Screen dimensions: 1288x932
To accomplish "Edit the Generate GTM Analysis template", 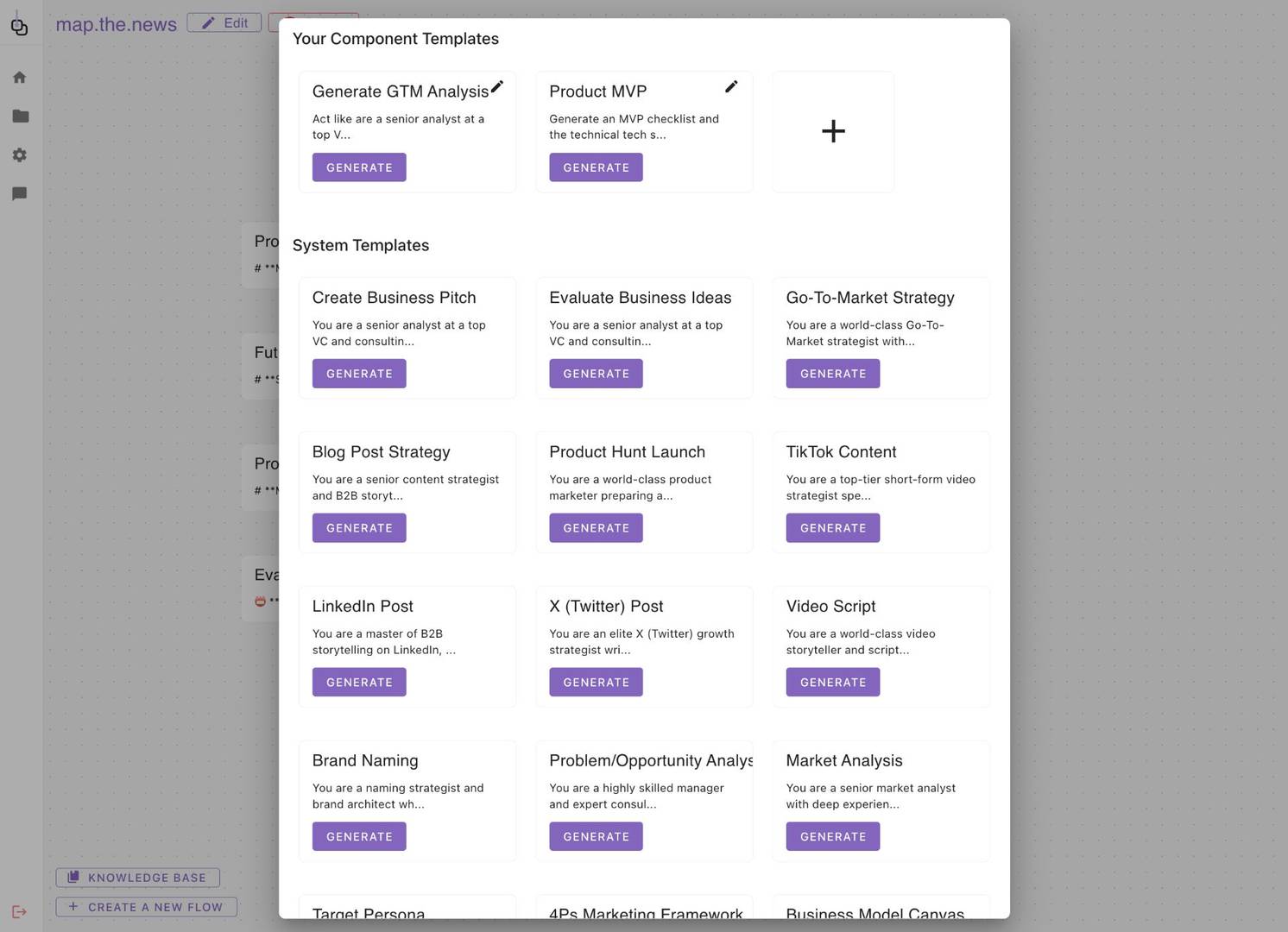I will pos(497,87).
